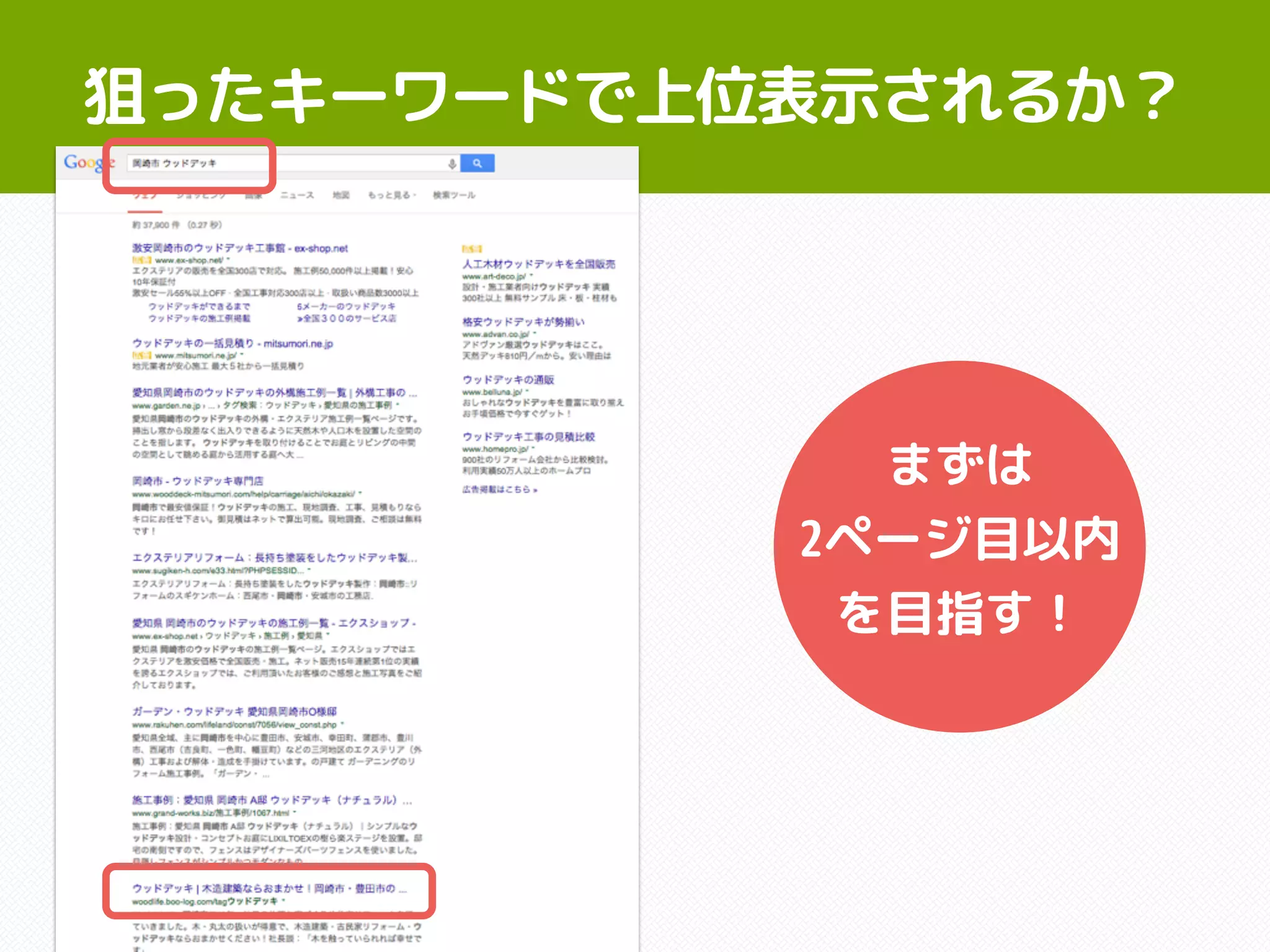This screenshot has width=1270, height=952.
Task: Open the 検索ツール menu
Action: click(x=454, y=195)
